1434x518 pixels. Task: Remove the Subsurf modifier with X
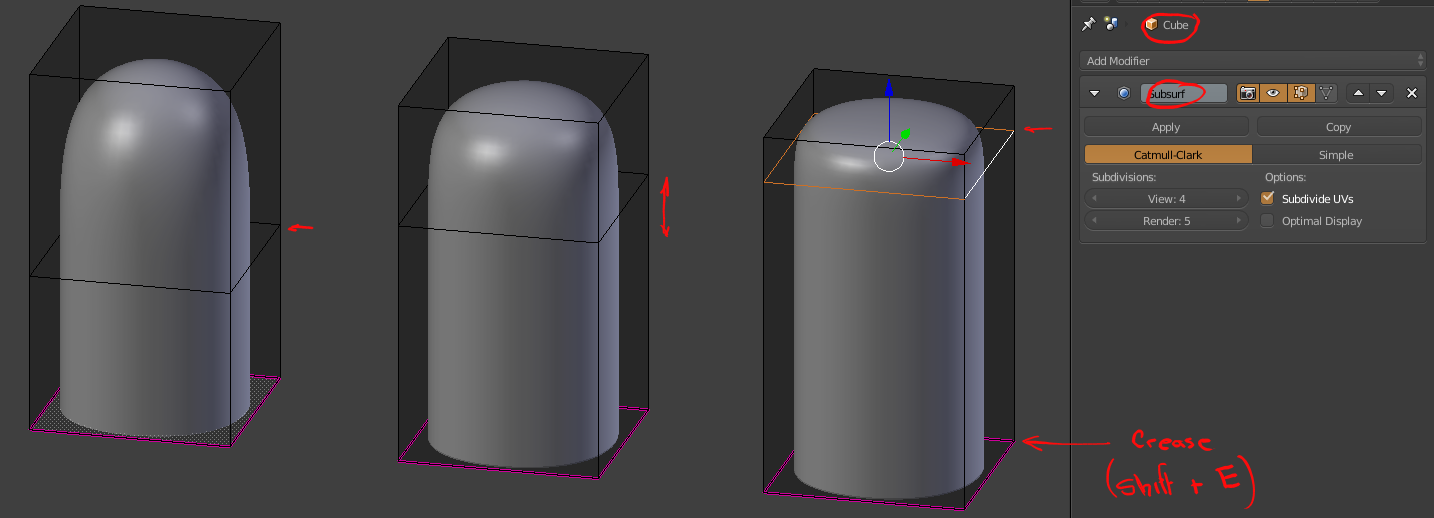(x=1412, y=93)
